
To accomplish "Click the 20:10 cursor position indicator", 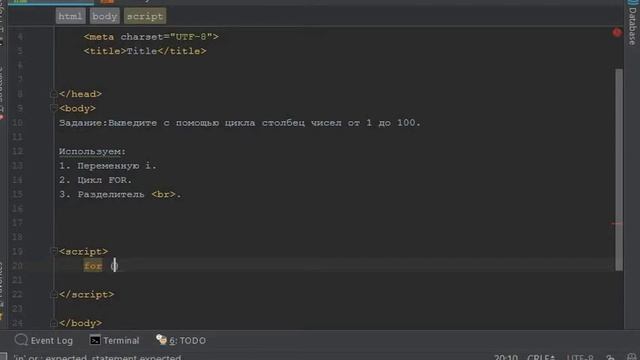I will click(506, 357).
